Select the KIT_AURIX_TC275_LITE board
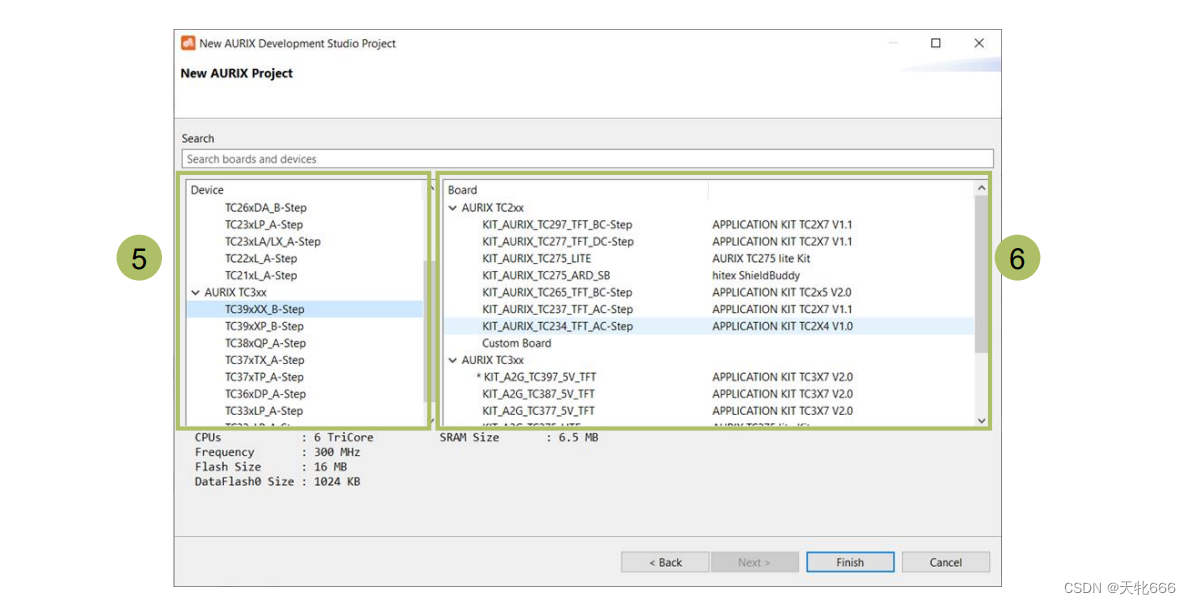The height and width of the screenshot is (604, 1191). (540, 258)
